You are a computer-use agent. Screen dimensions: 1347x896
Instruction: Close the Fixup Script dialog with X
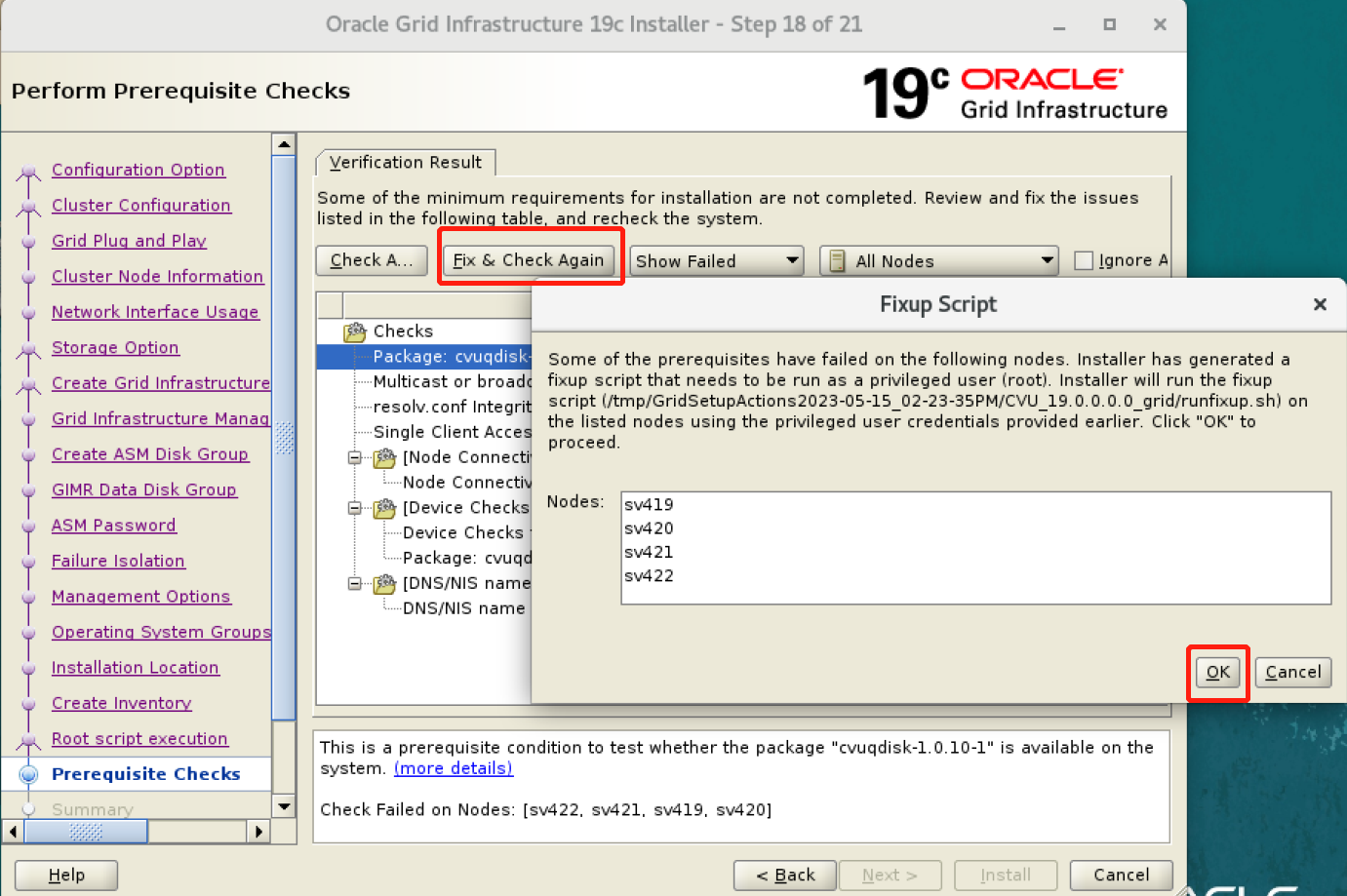point(1320,304)
